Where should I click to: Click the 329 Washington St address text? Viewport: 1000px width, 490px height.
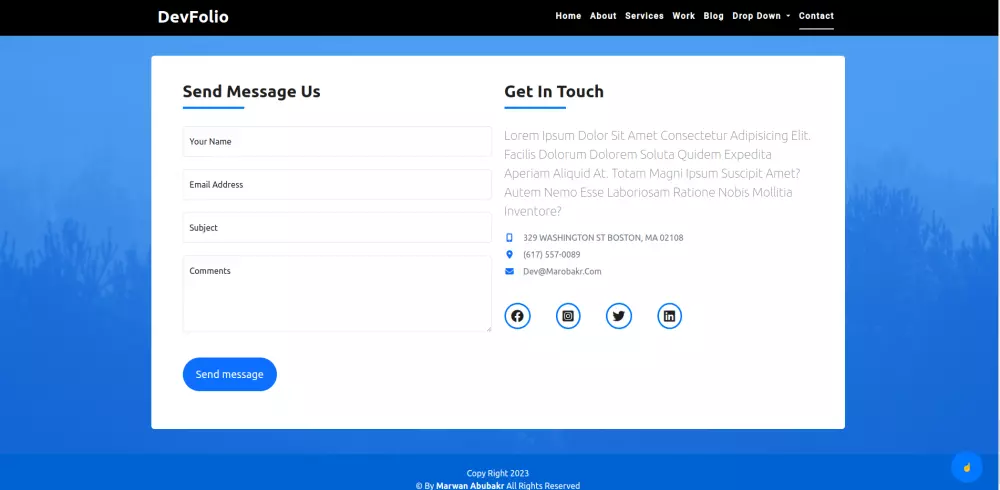[603, 237]
